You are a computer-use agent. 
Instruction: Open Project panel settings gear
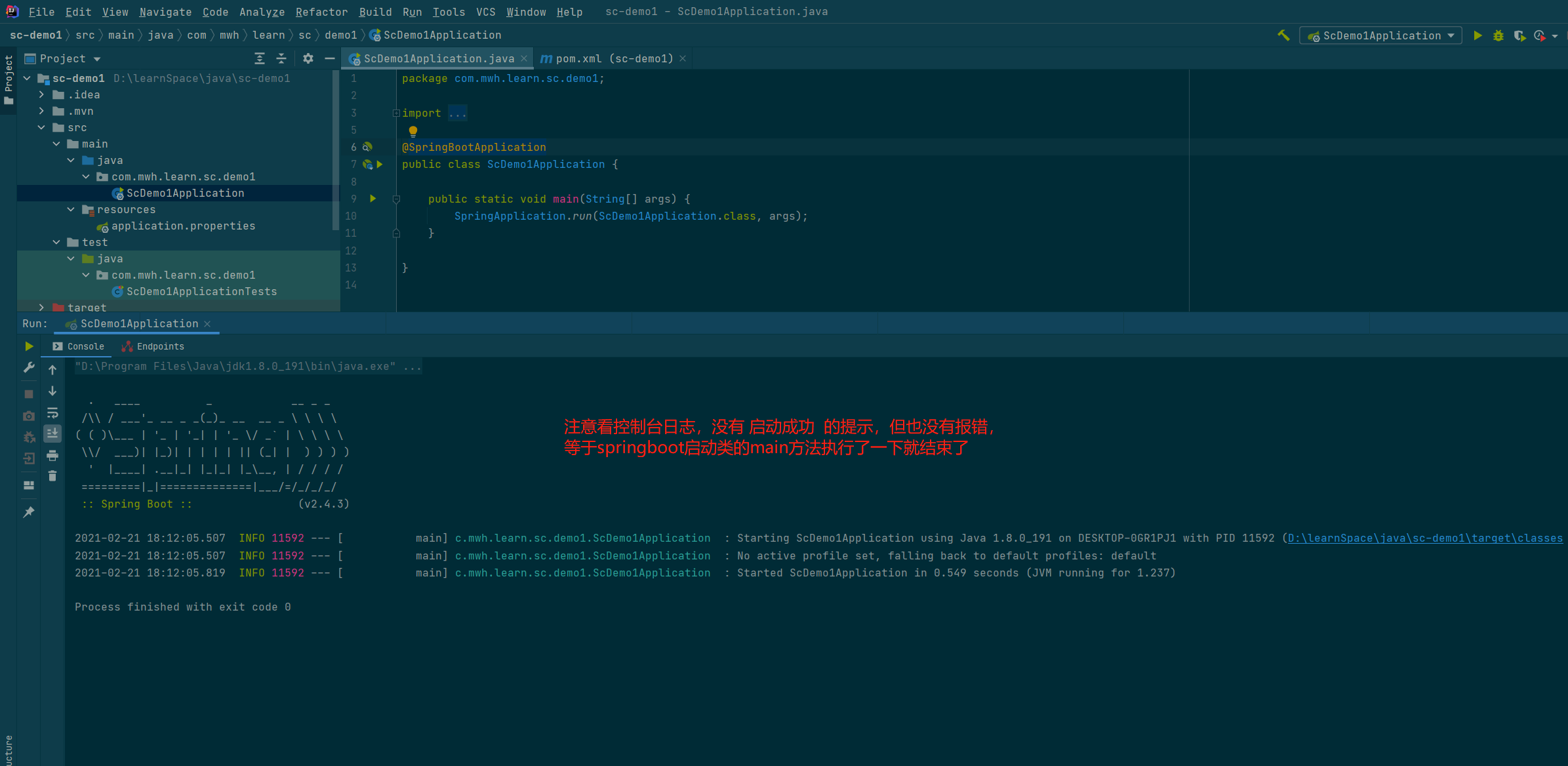(308, 58)
